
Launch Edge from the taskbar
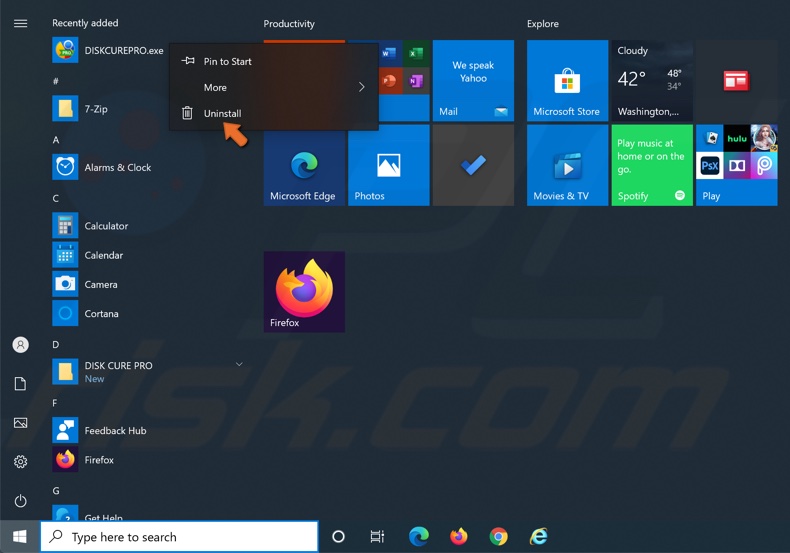click(419, 536)
